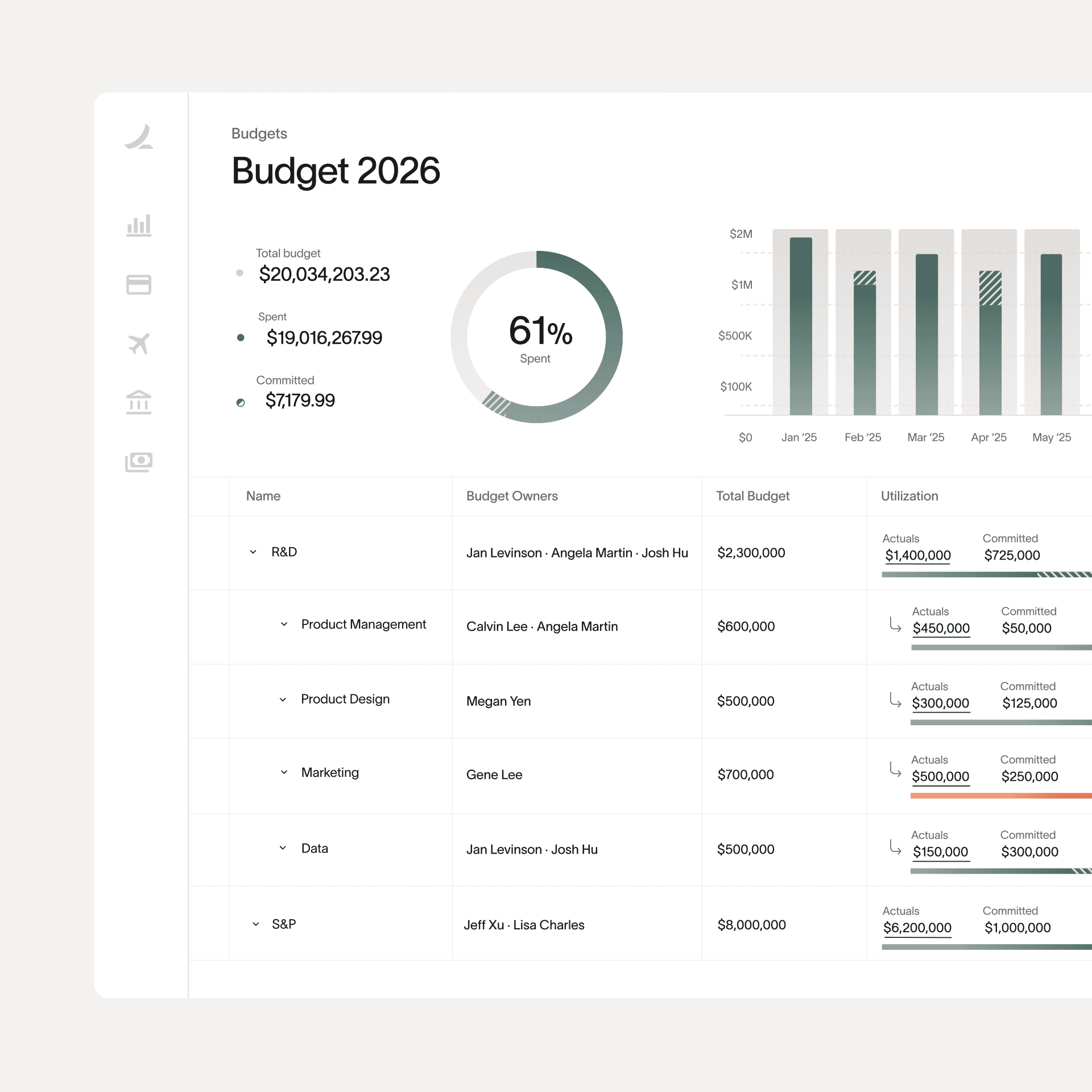This screenshot has width=1092, height=1092.
Task: Click the Apr '25 chart bar
Action: coord(990,343)
